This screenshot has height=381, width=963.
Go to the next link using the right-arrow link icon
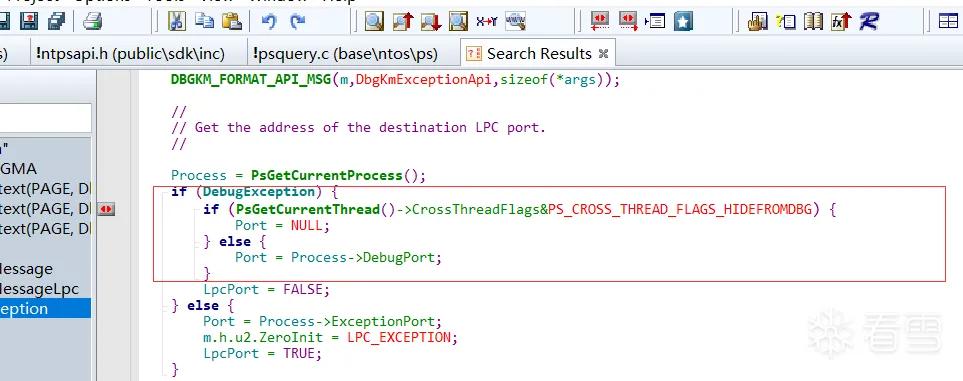pyautogui.click(x=628, y=22)
